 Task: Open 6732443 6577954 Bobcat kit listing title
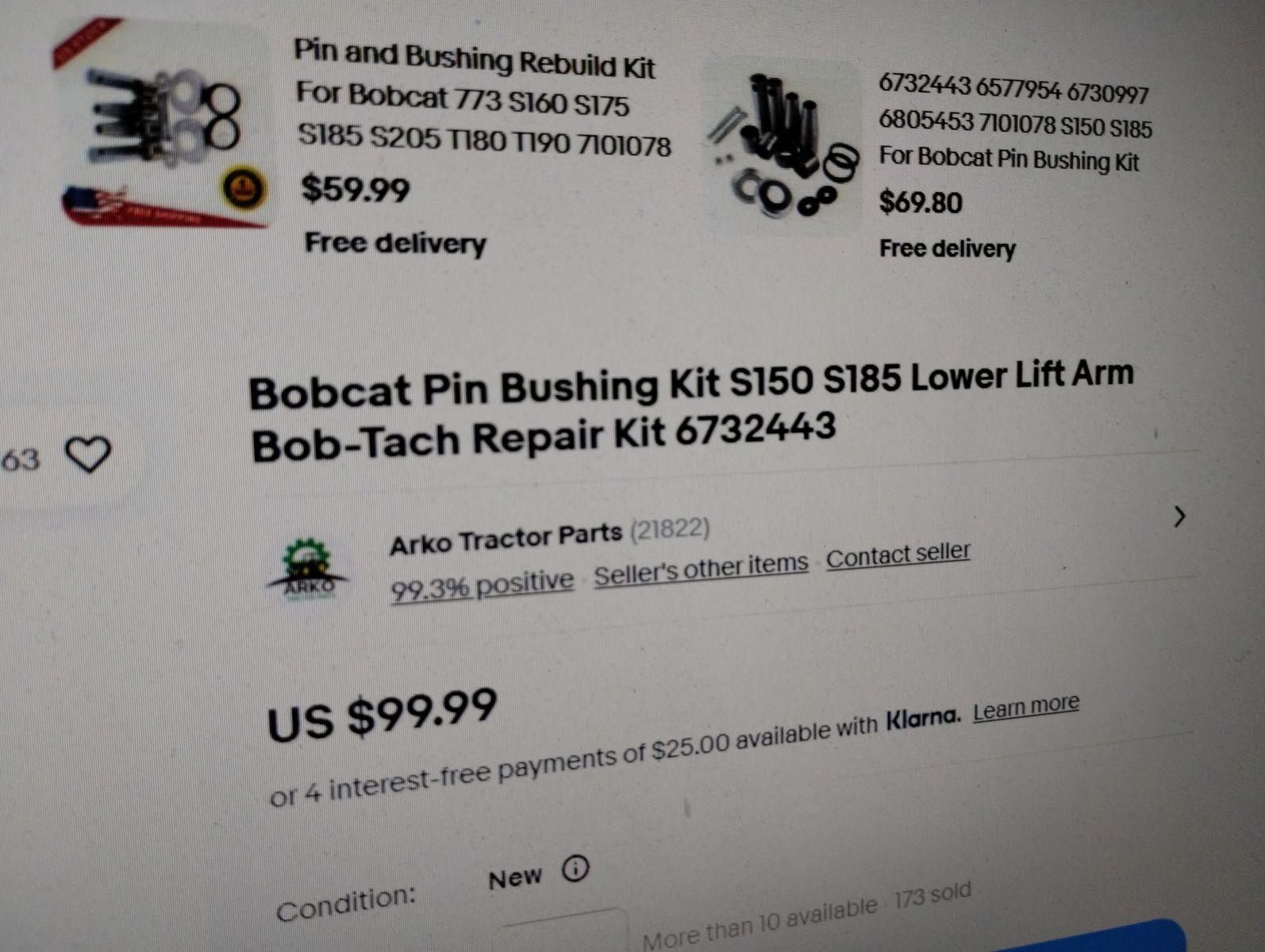tap(1015, 125)
